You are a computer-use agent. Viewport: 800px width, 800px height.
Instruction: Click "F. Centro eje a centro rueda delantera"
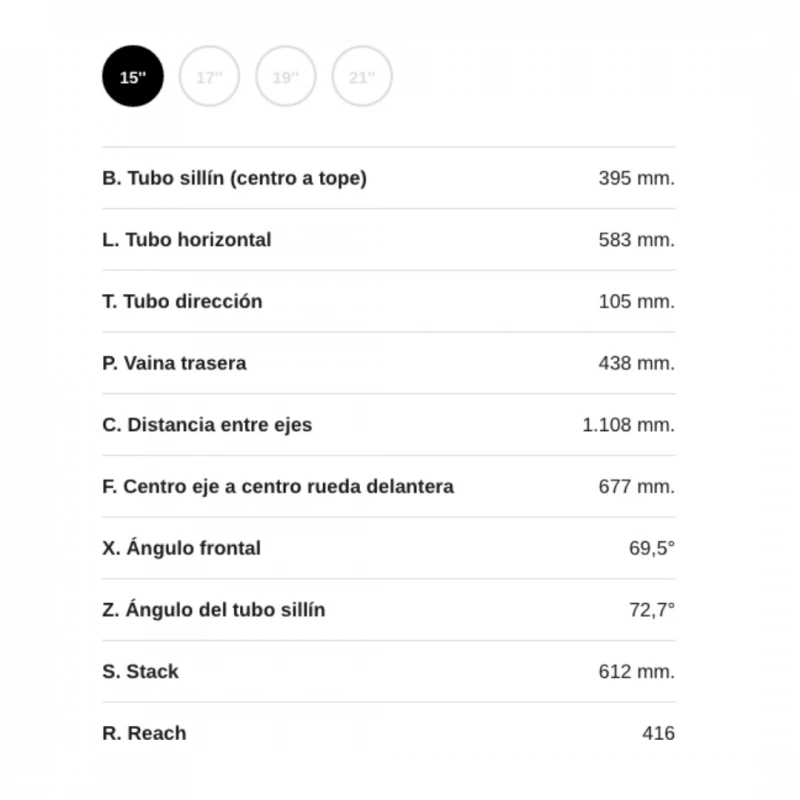(278, 487)
